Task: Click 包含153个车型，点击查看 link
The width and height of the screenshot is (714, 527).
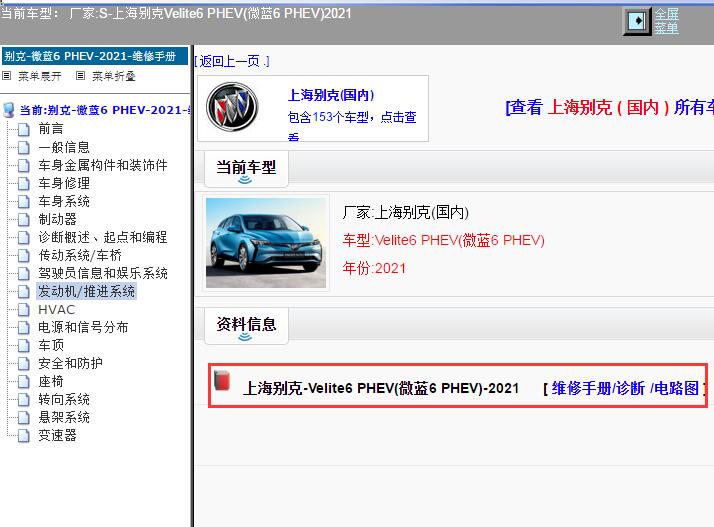Action: [352, 124]
